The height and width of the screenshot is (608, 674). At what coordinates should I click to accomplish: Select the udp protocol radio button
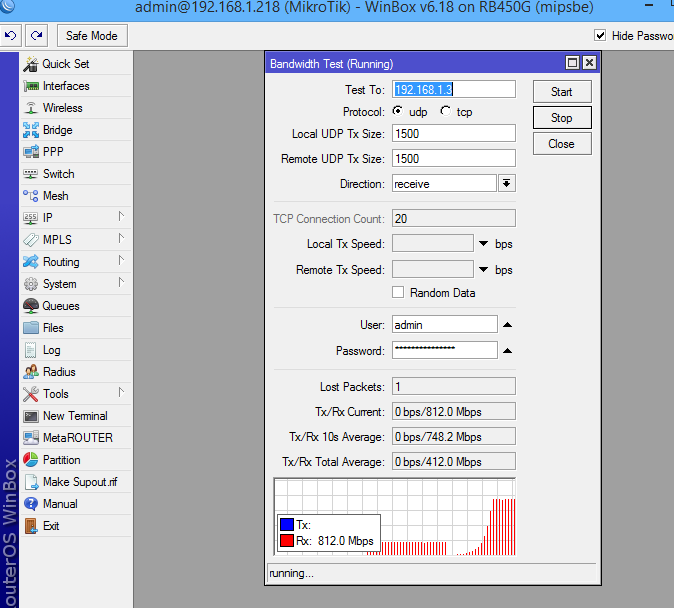[x=398, y=111]
